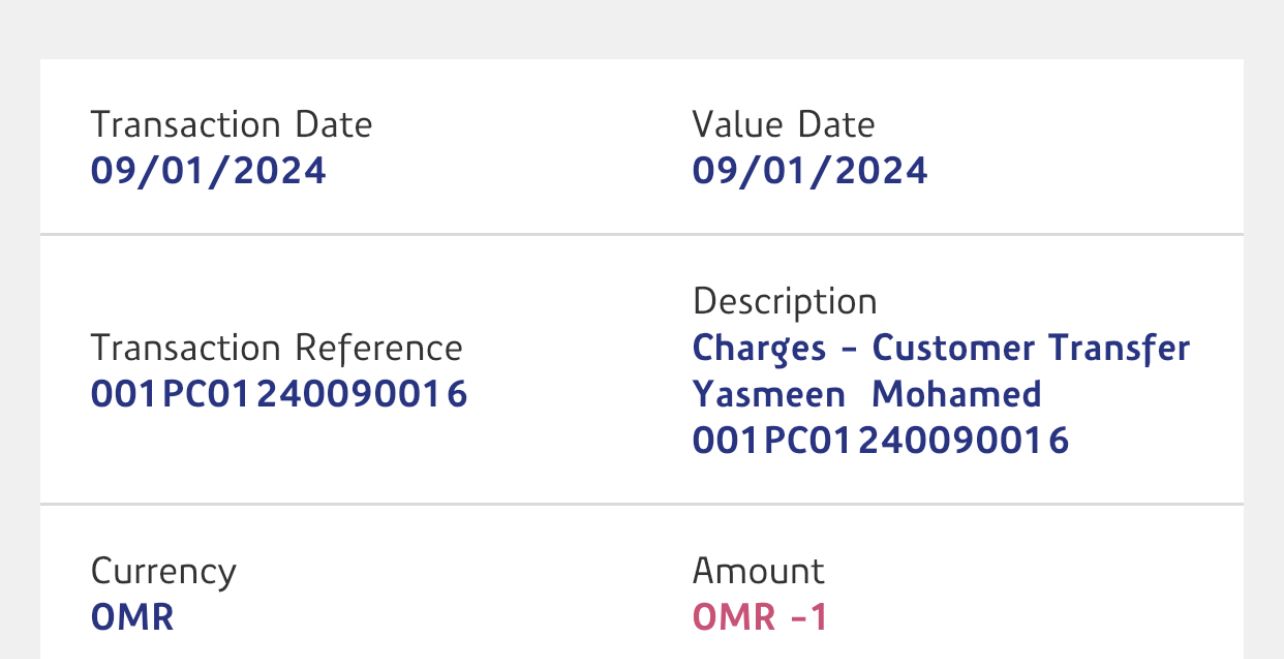Select the red OMR -1 amount

tap(760, 617)
